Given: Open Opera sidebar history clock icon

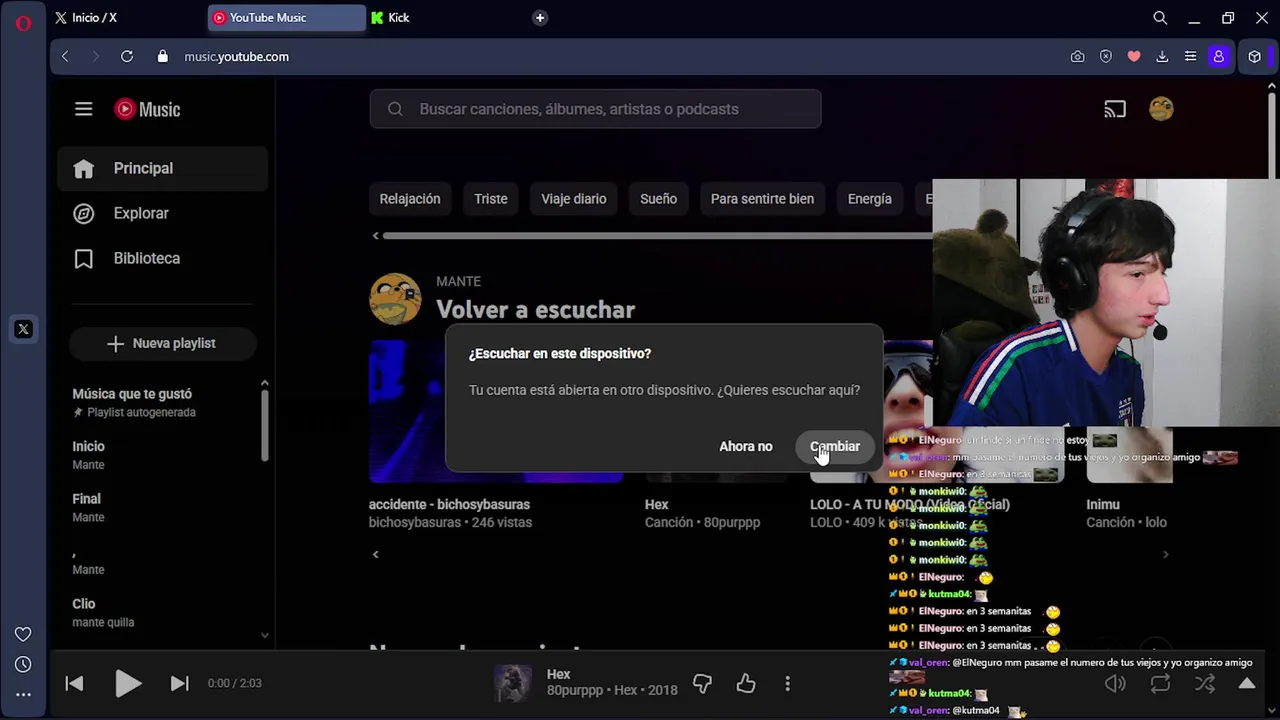Looking at the screenshot, I should [23, 664].
